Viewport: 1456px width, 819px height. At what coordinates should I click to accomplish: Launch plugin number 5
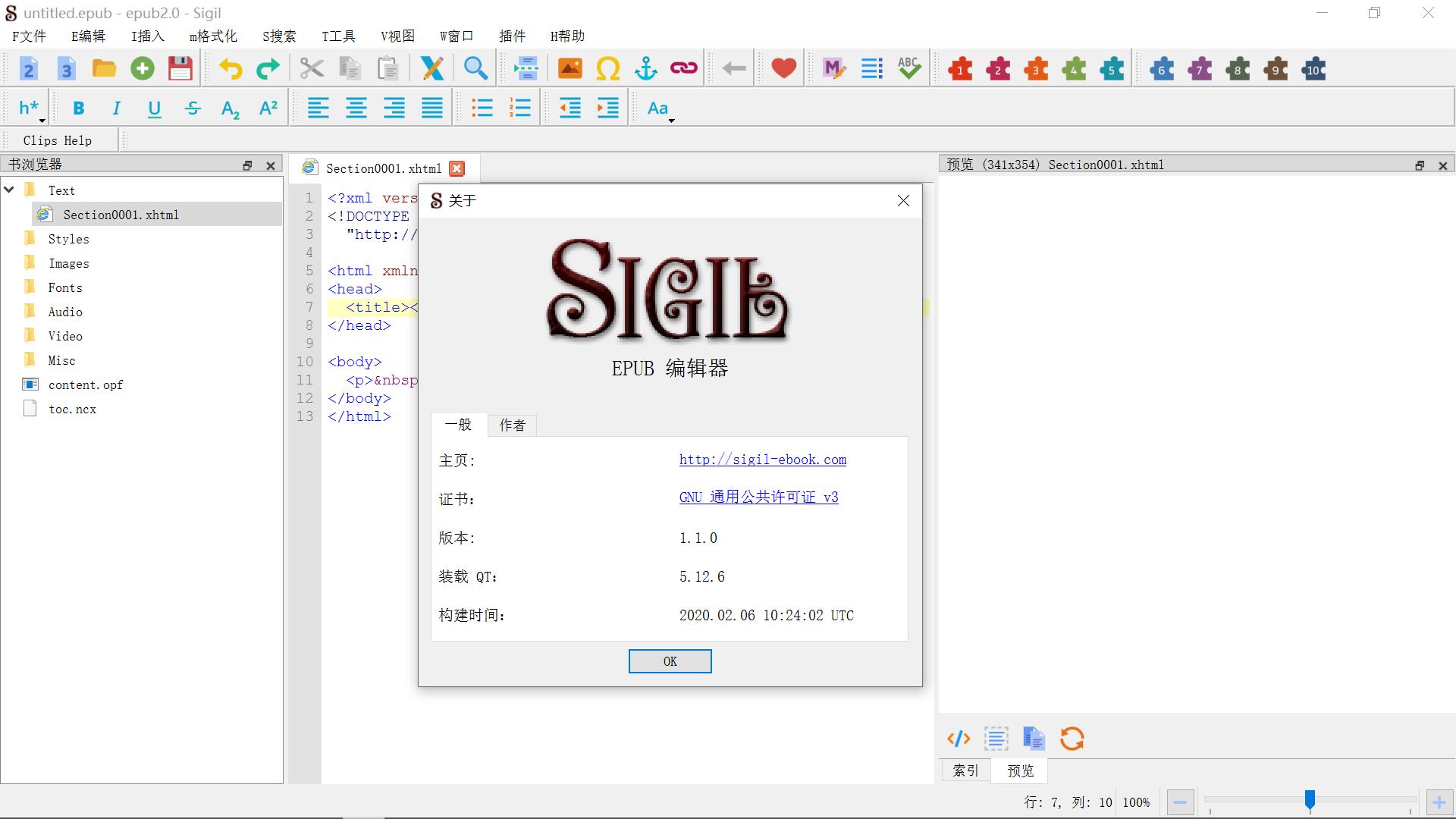coord(1112,68)
